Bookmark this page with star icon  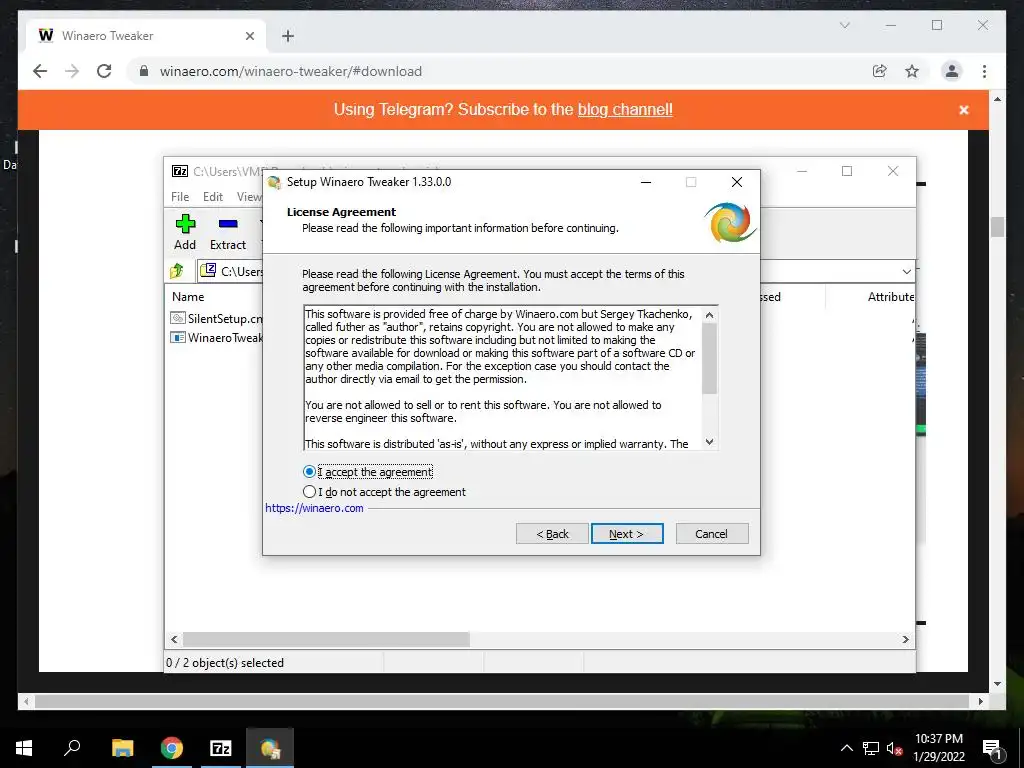coord(912,71)
